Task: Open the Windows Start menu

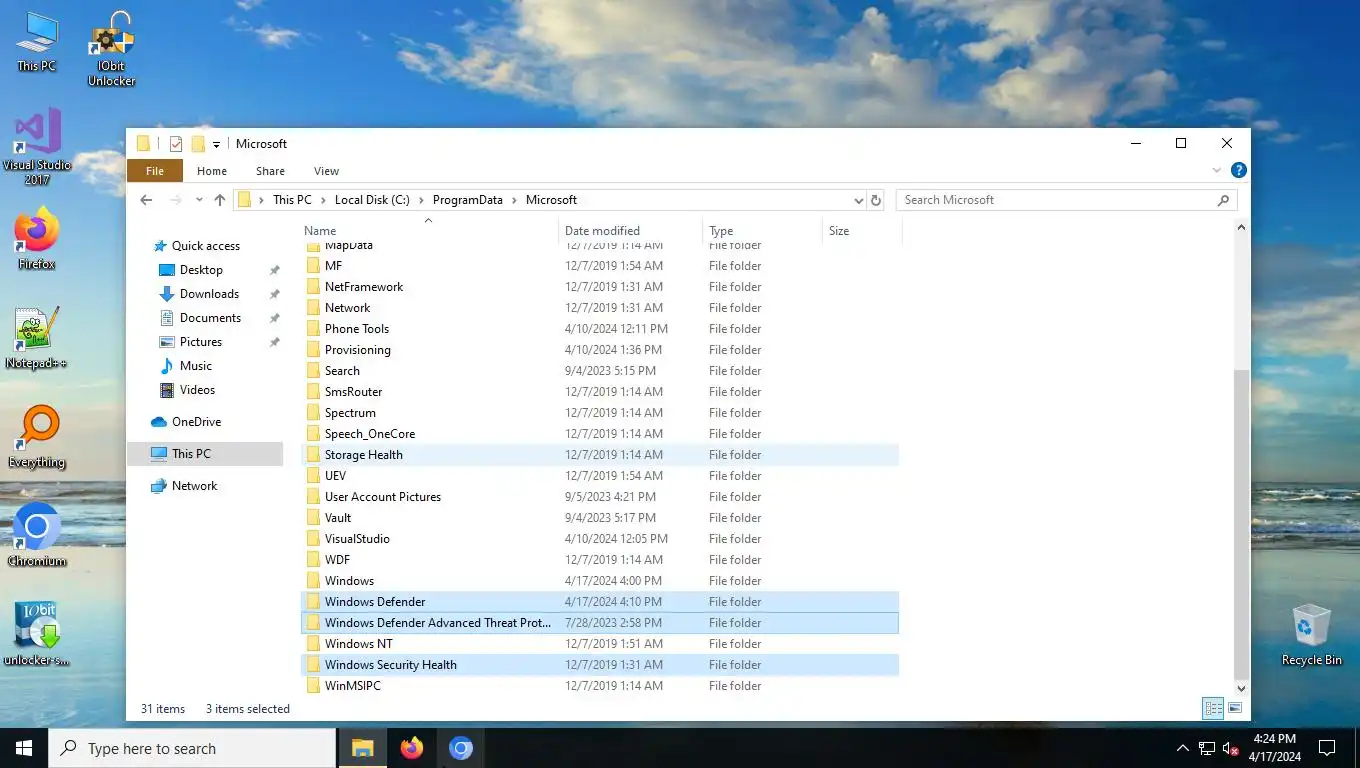Action: [x=24, y=748]
